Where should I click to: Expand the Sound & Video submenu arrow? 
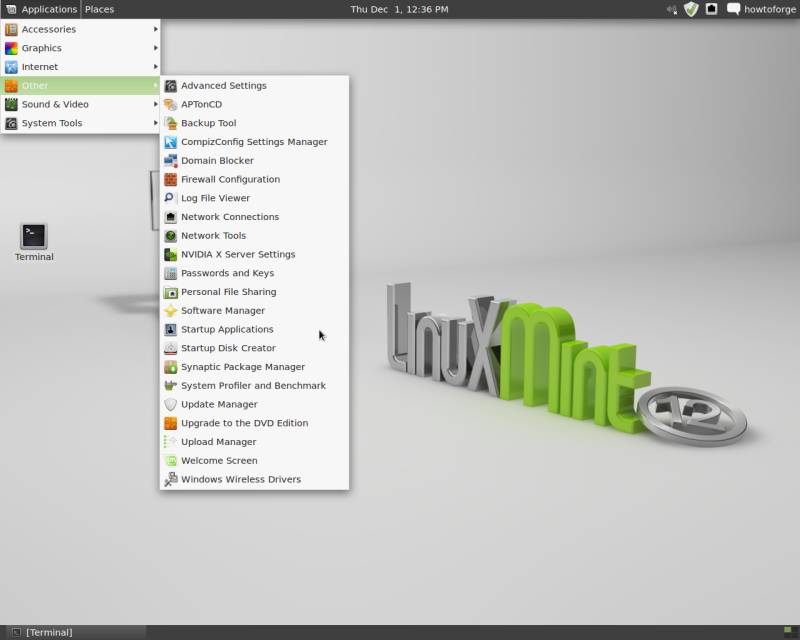155,104
